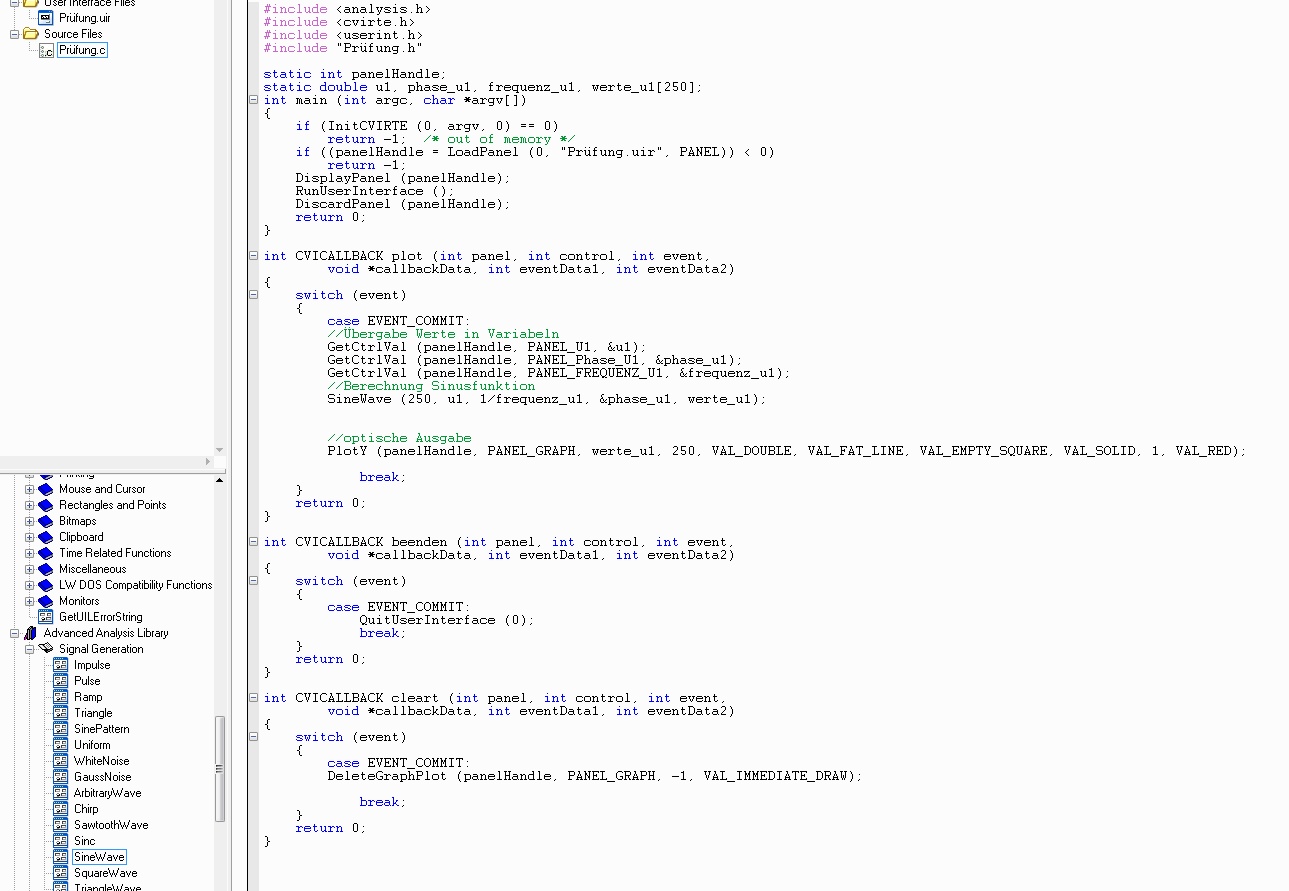Click the Advanced Analysis Library icon
The height and width of the screenshot is (891, 1289).
click(30, 633)
